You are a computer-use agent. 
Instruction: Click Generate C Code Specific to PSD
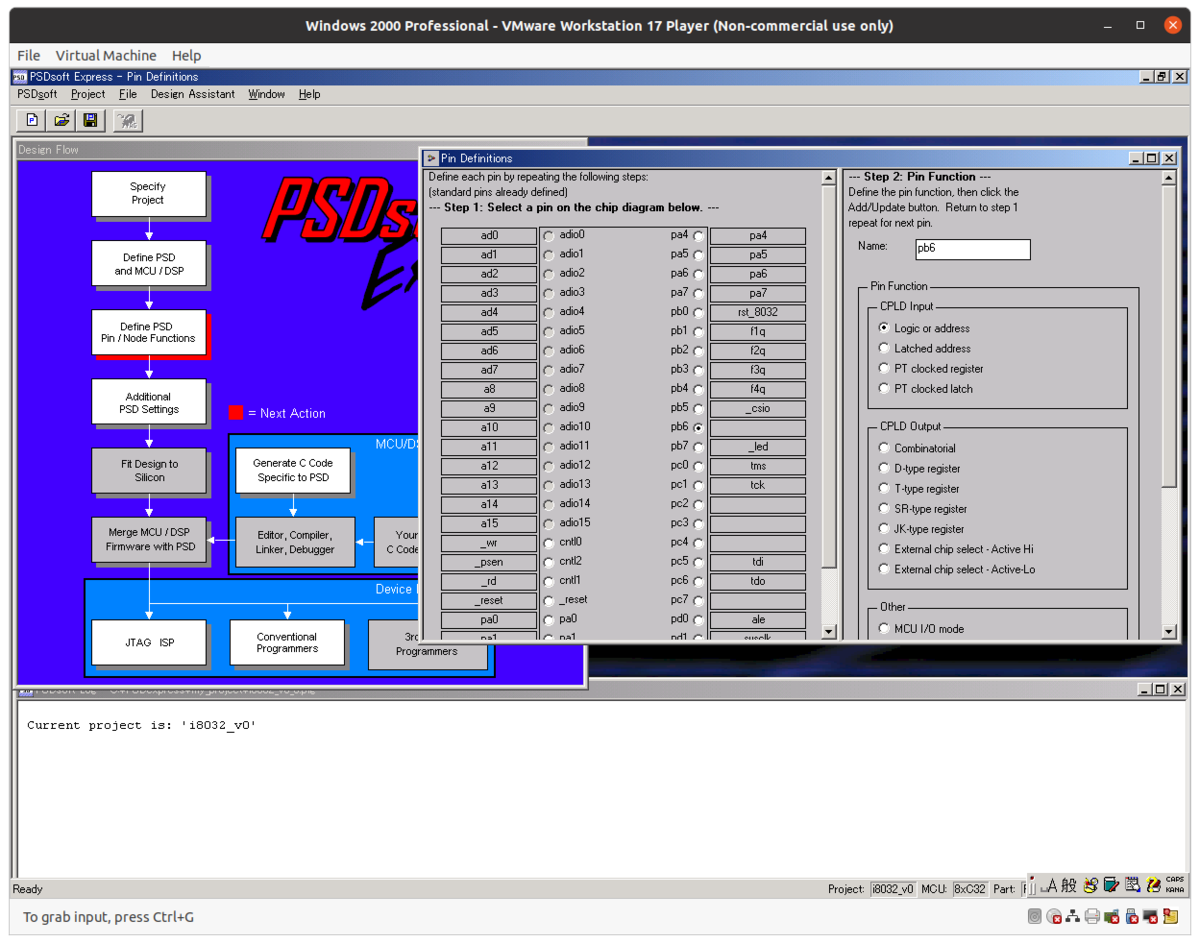click(x=293, y=471)
